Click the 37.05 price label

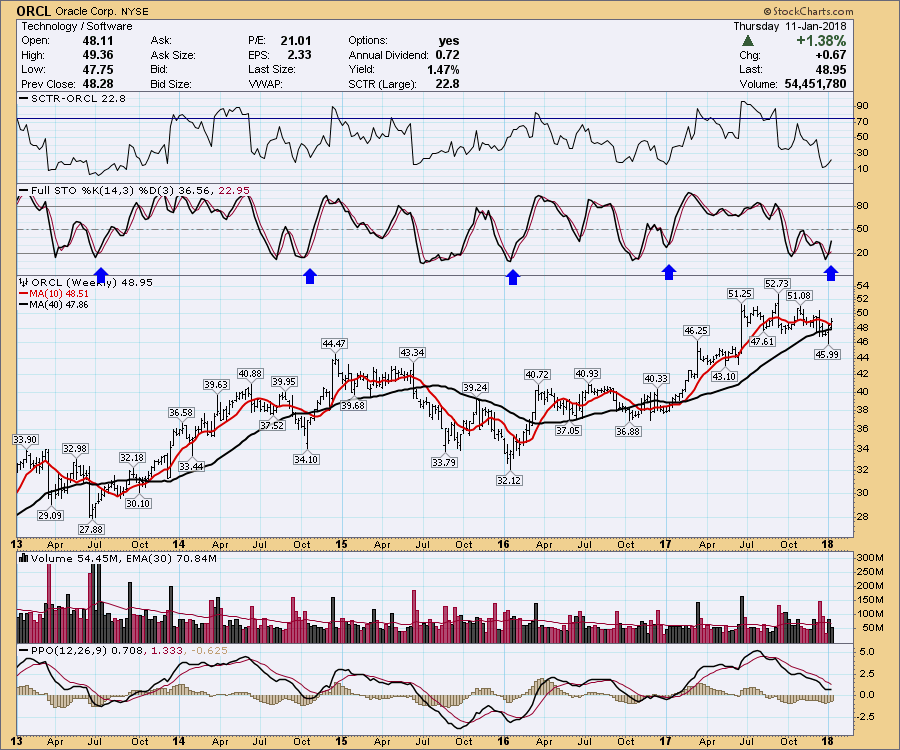point(568,430)
